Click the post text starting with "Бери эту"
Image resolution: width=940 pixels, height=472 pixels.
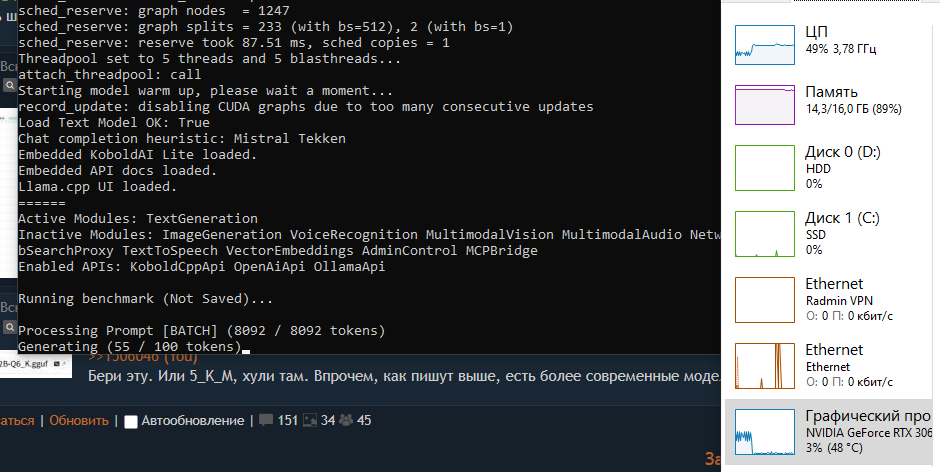click(x=400, y=376)
